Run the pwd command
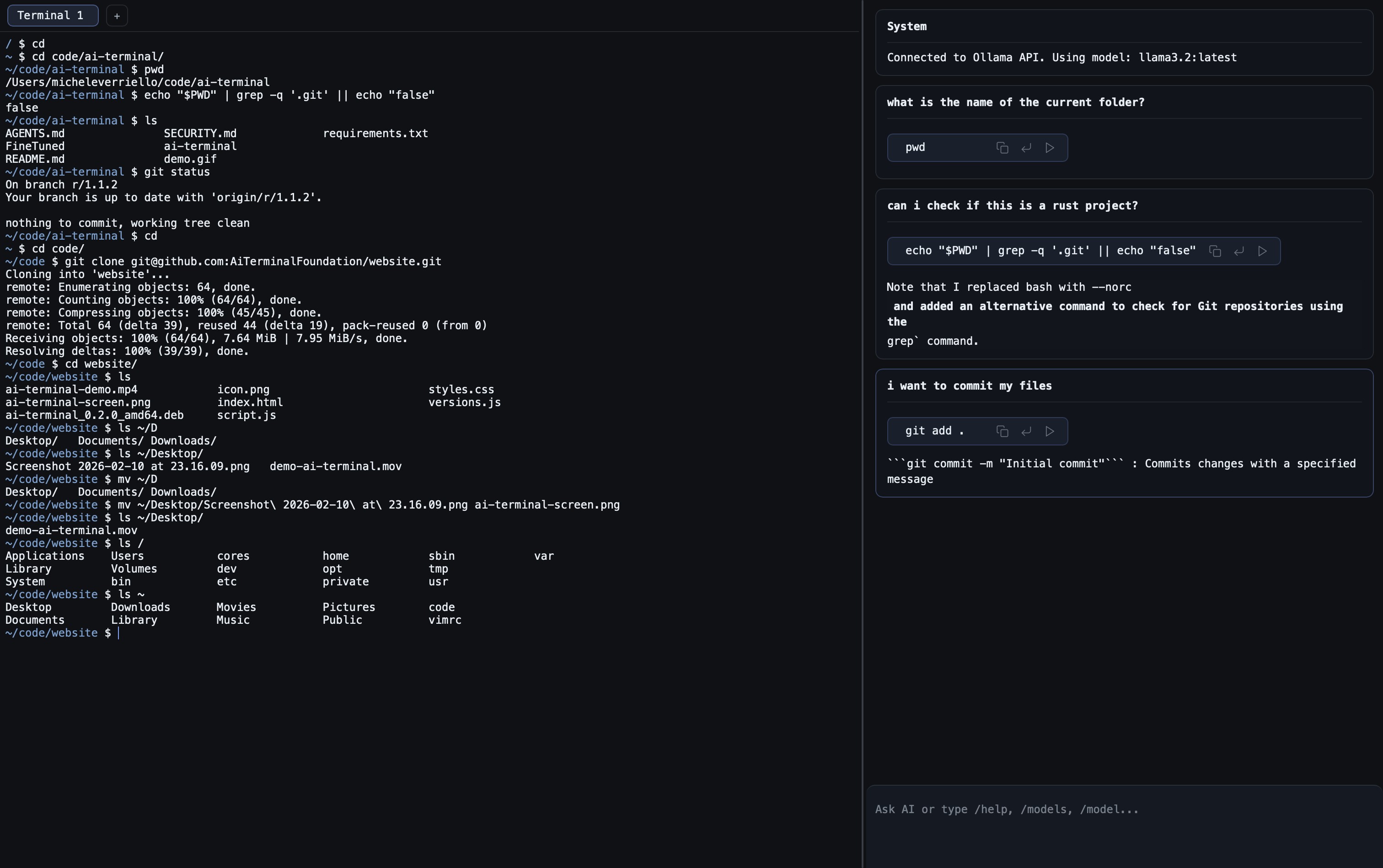The image size is (1383, 868). coord(1050,148)
